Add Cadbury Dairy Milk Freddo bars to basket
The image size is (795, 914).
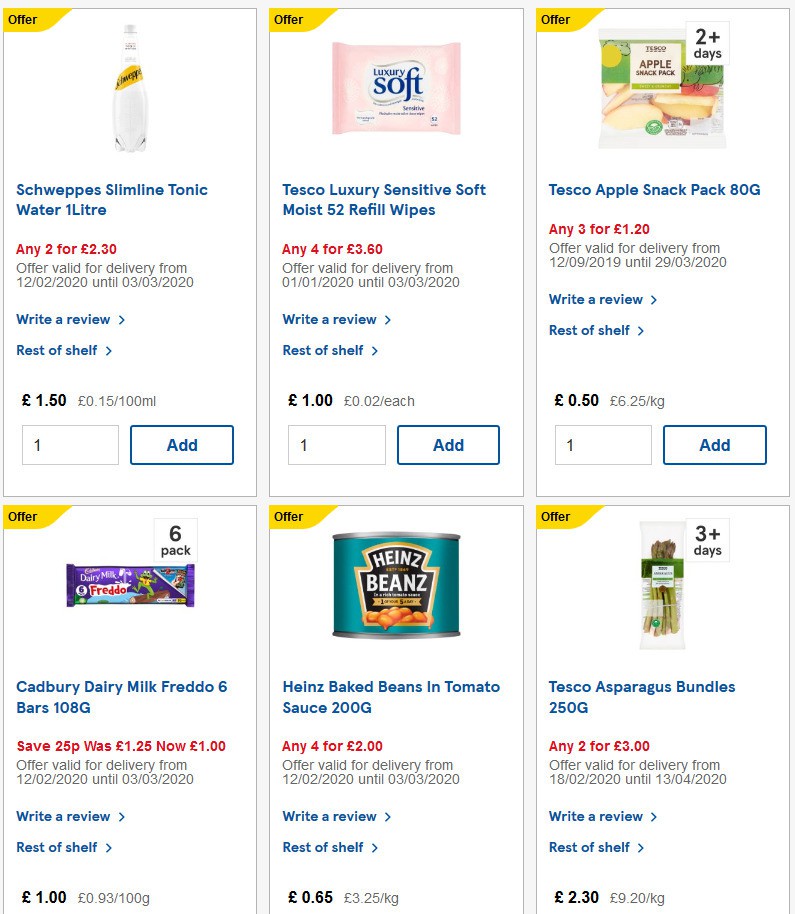coord(182,910)
